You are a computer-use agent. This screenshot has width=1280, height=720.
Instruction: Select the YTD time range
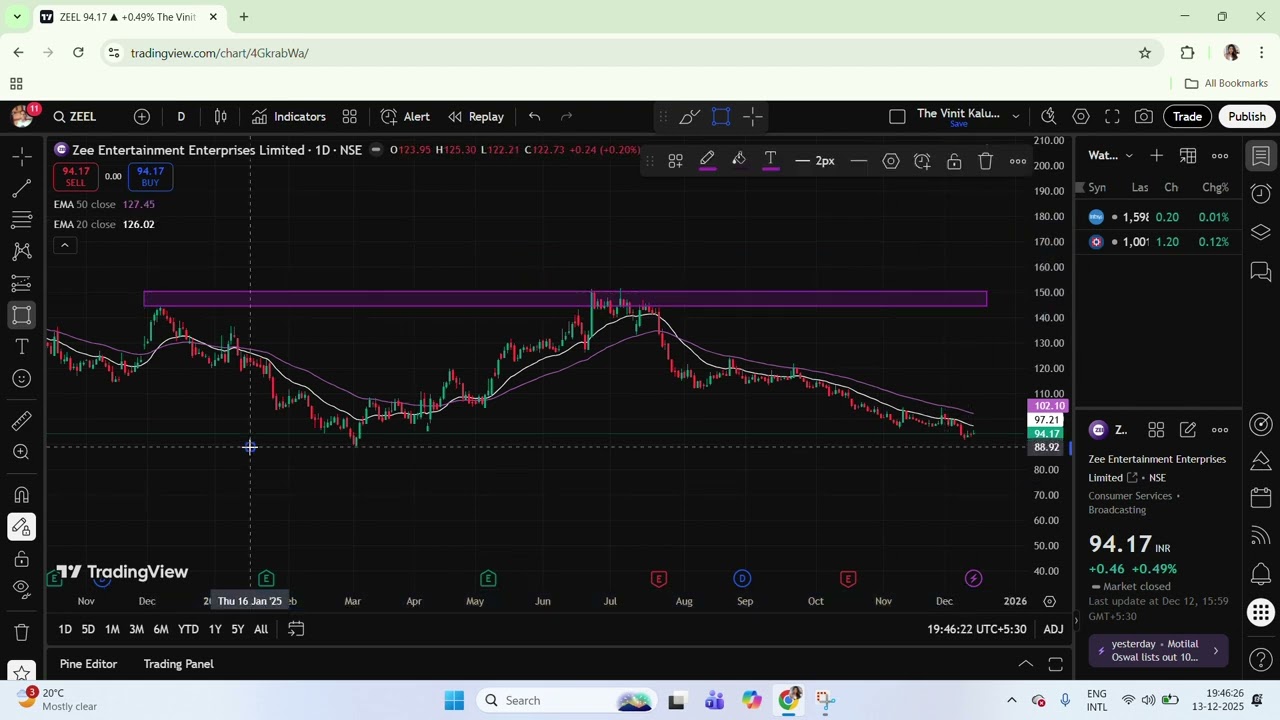188,629
